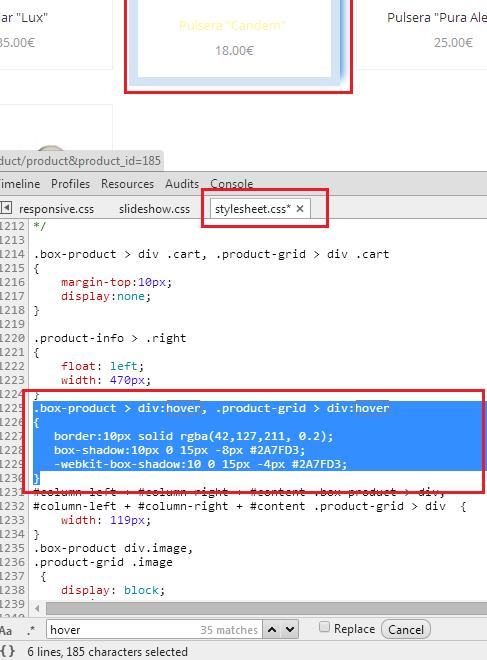The height and width of the screenshot is (660, 487).
Task: Toggle case sensitive Aa search option
Action: (x=6, y=631)
